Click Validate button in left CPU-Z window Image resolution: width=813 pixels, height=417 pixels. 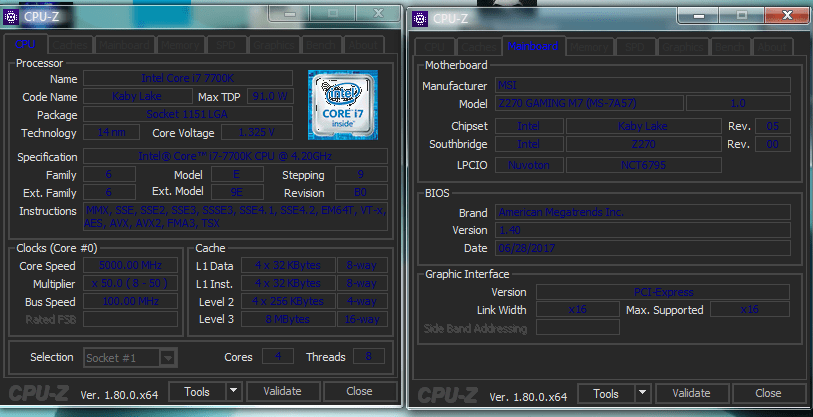coord(283,391)
